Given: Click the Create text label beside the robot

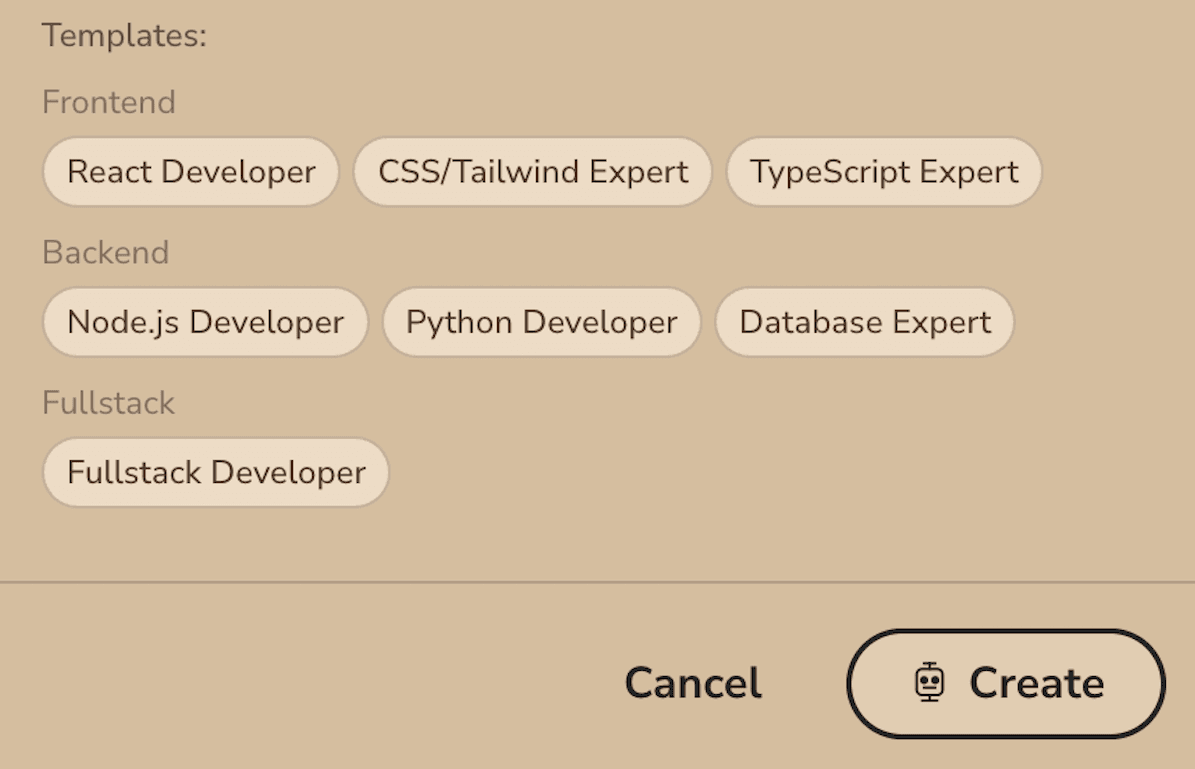Looking at the screenshot, I should 1037,684.
